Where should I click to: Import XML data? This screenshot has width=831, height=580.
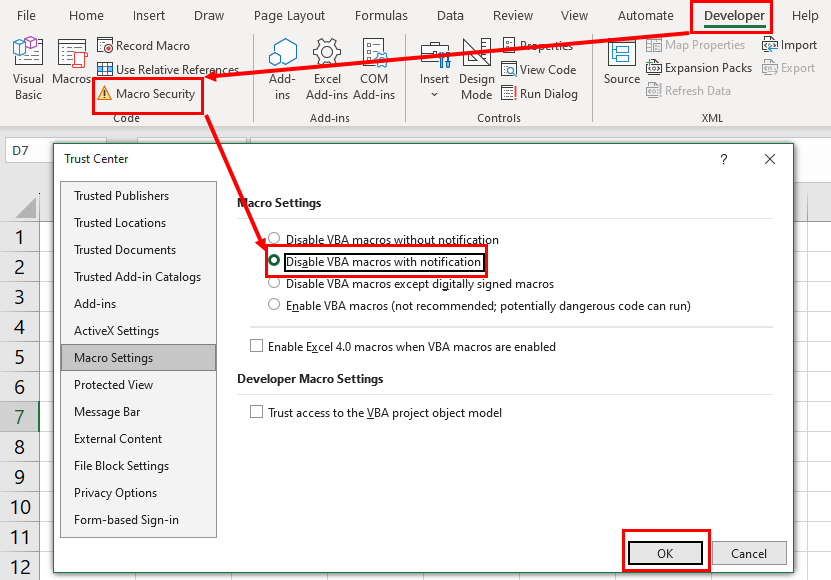pyautogui.click(x=789, y=45)
